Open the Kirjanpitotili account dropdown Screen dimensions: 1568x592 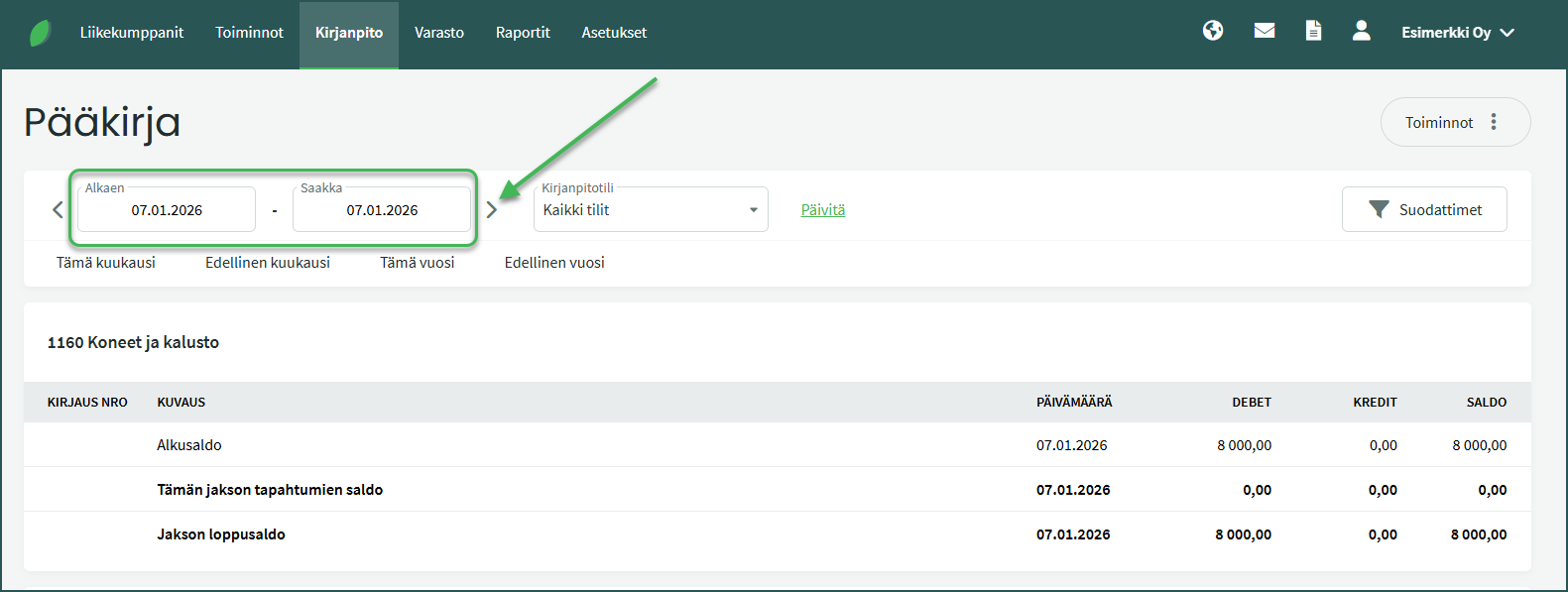point(650,210)
